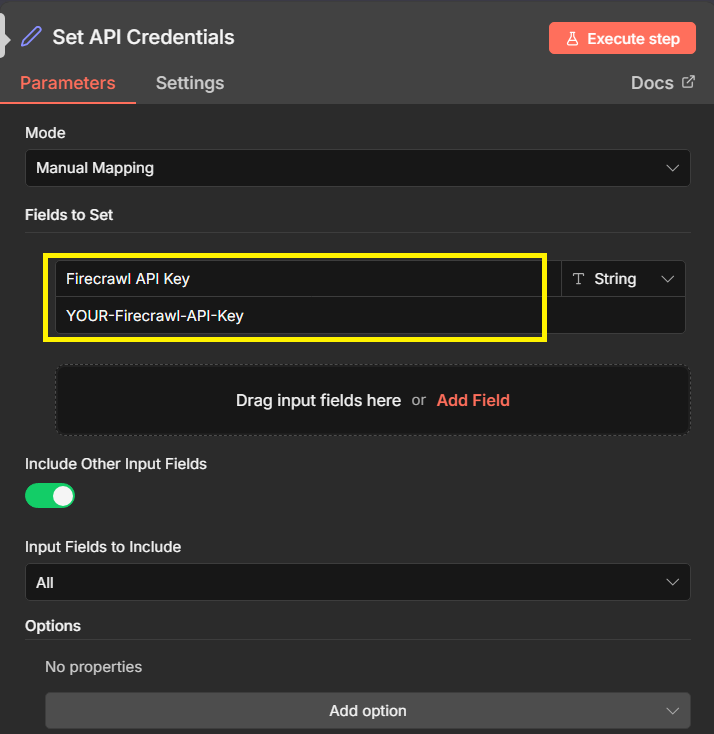The image size is (714, 734).
Task: Click the pencil icon beside the node title
Action: [x=32, y=38]
